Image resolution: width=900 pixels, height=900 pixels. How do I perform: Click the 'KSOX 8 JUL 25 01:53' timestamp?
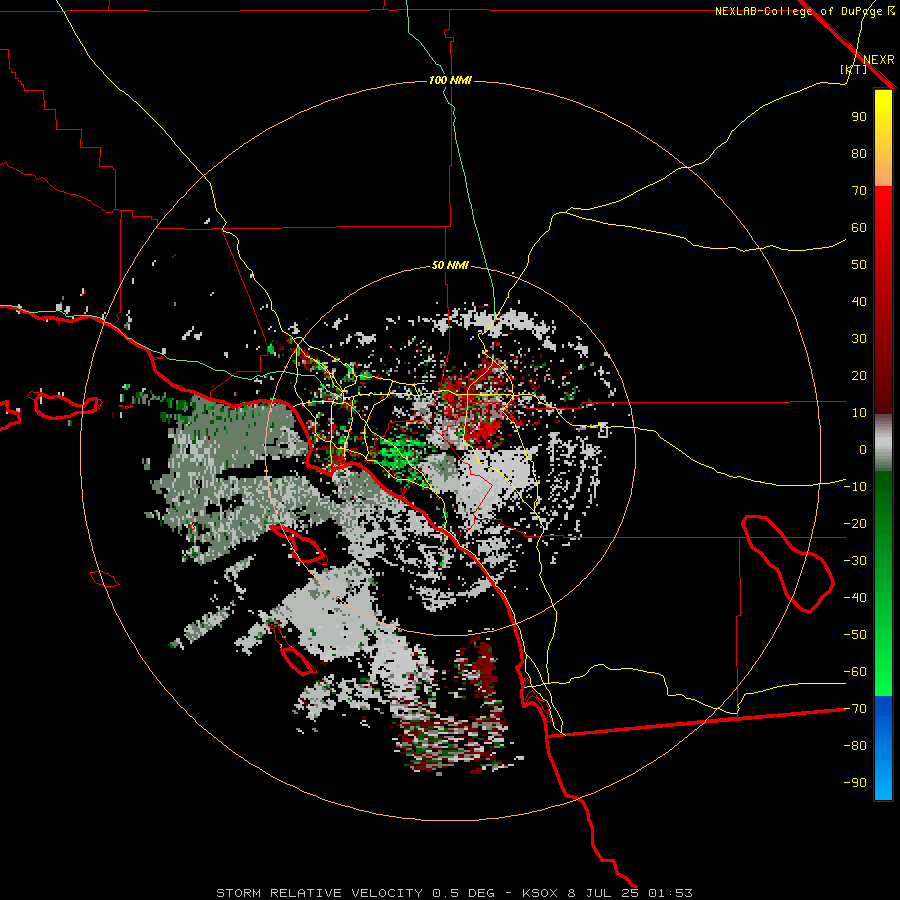tap(607, 893)
